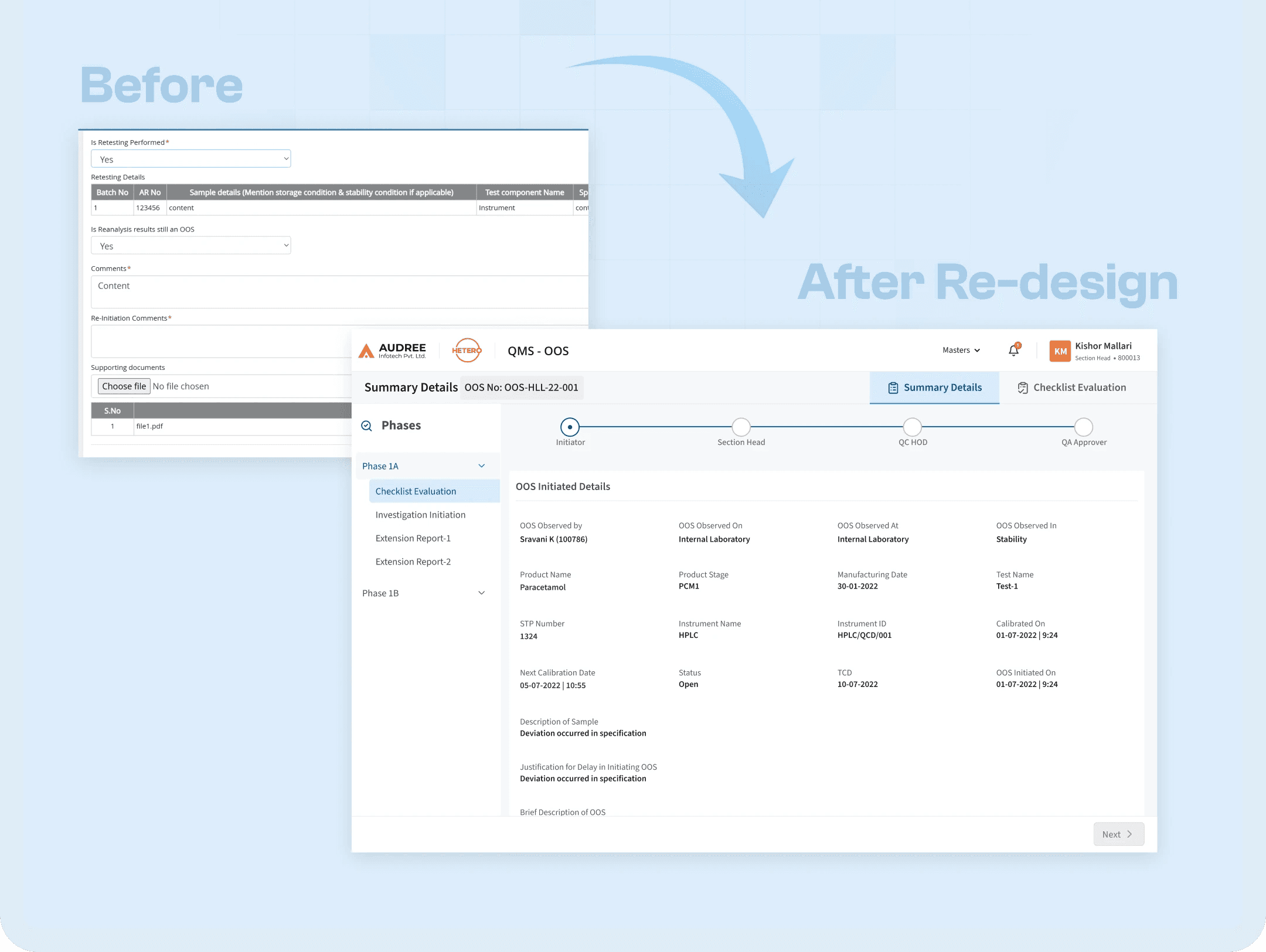Switch to the Checklist Evaluation tab

(x=1079, y=387)
